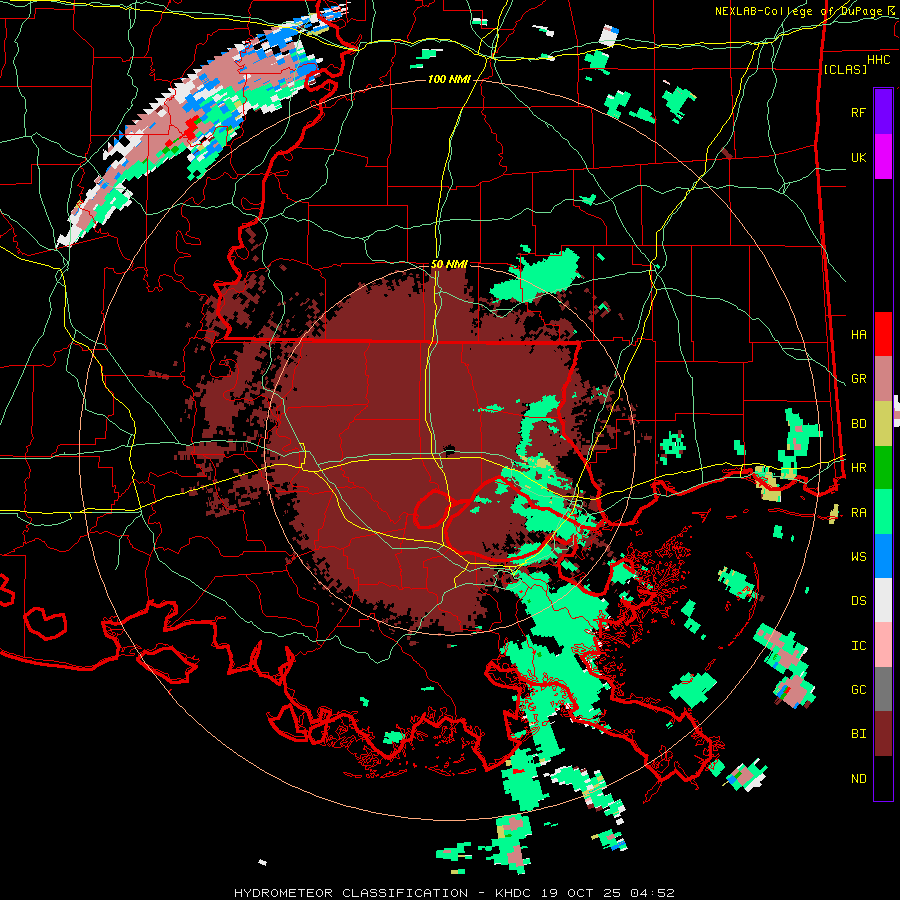Image resolution: width=900 pixels, height=900 pixels.
Task: Click the HR dark green legend swatch
Action: click(x=883, y=468)
